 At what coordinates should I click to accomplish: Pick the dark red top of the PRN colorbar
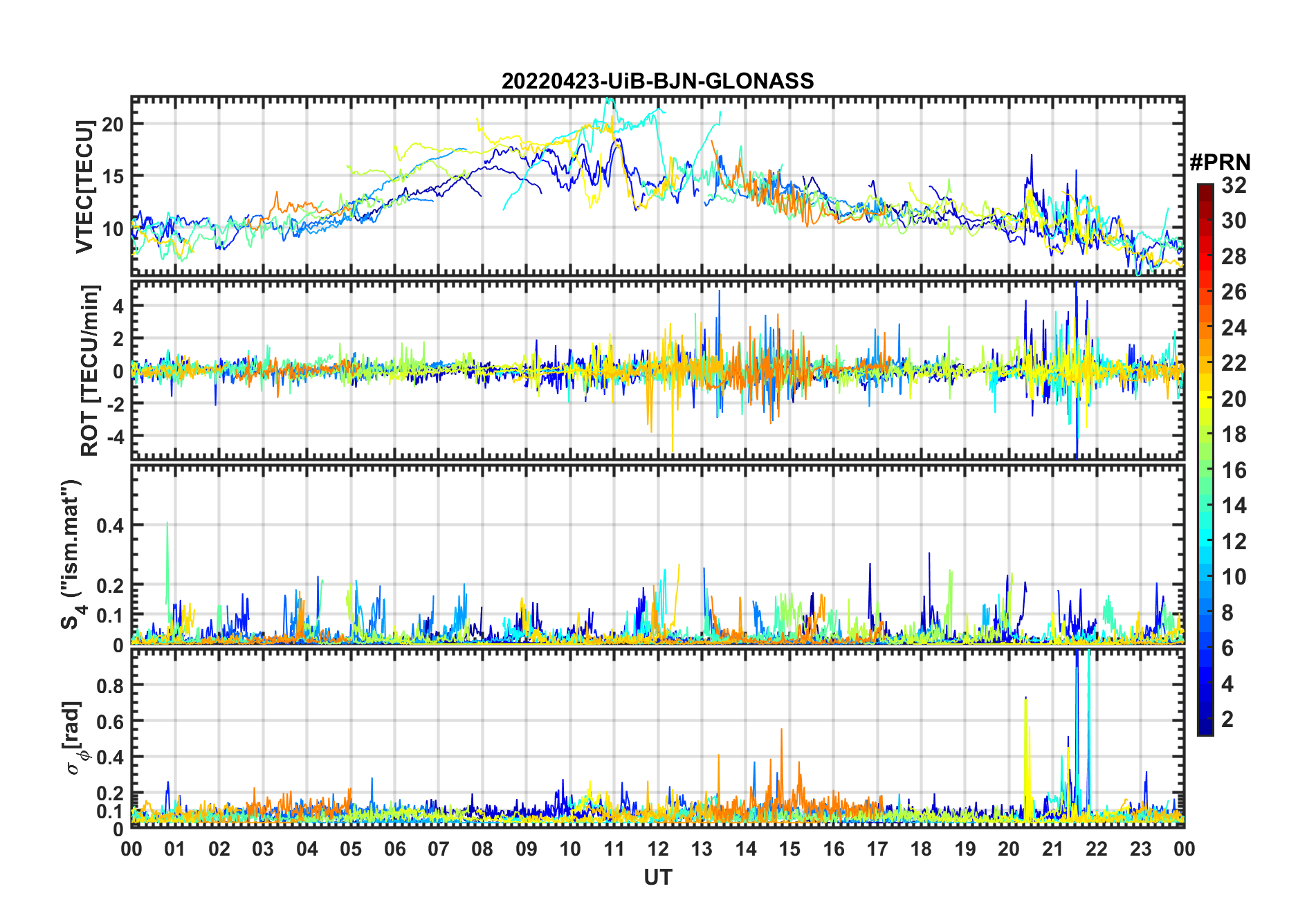click(1205, 188)
